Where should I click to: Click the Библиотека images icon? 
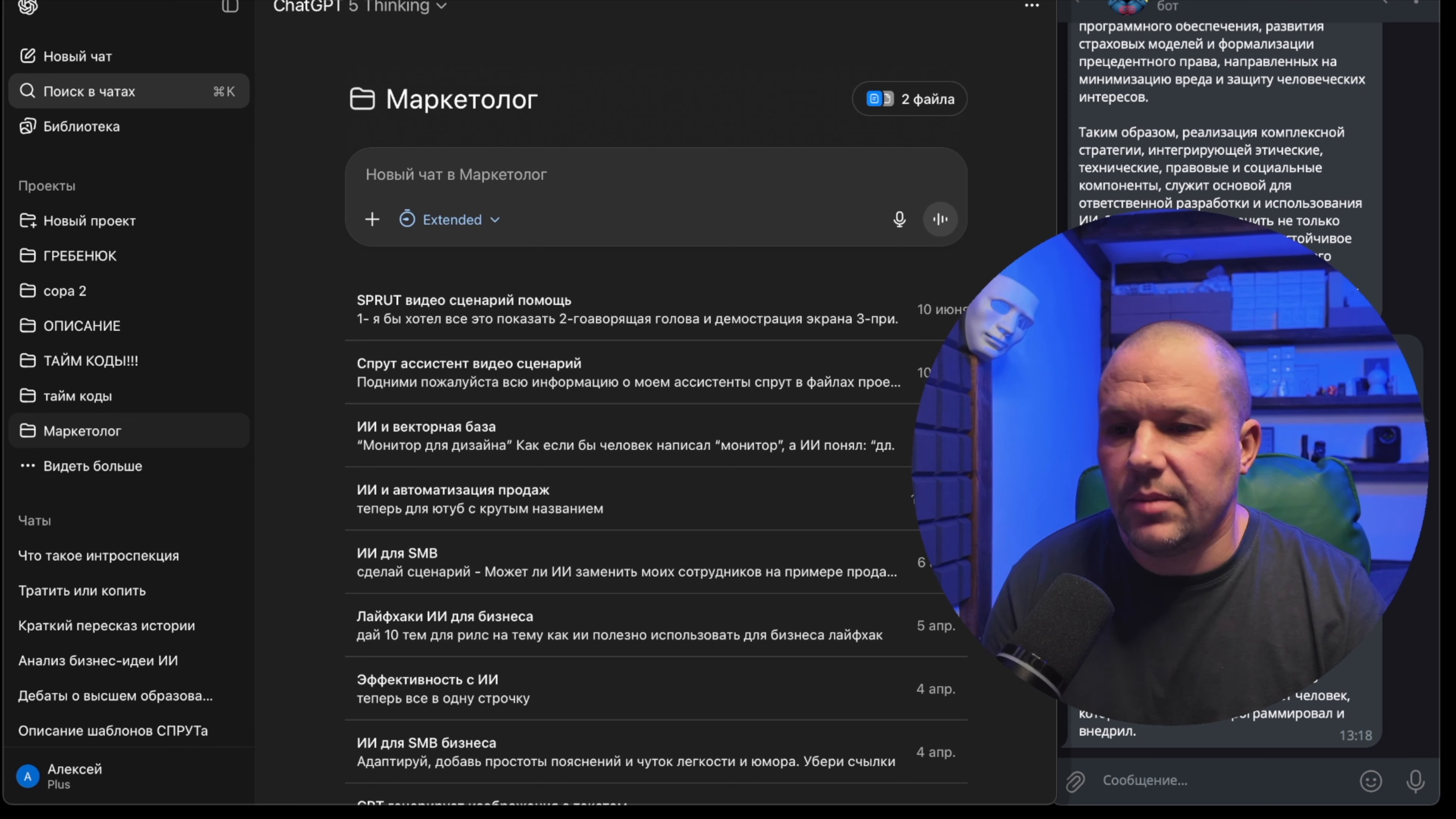point(27,126)
